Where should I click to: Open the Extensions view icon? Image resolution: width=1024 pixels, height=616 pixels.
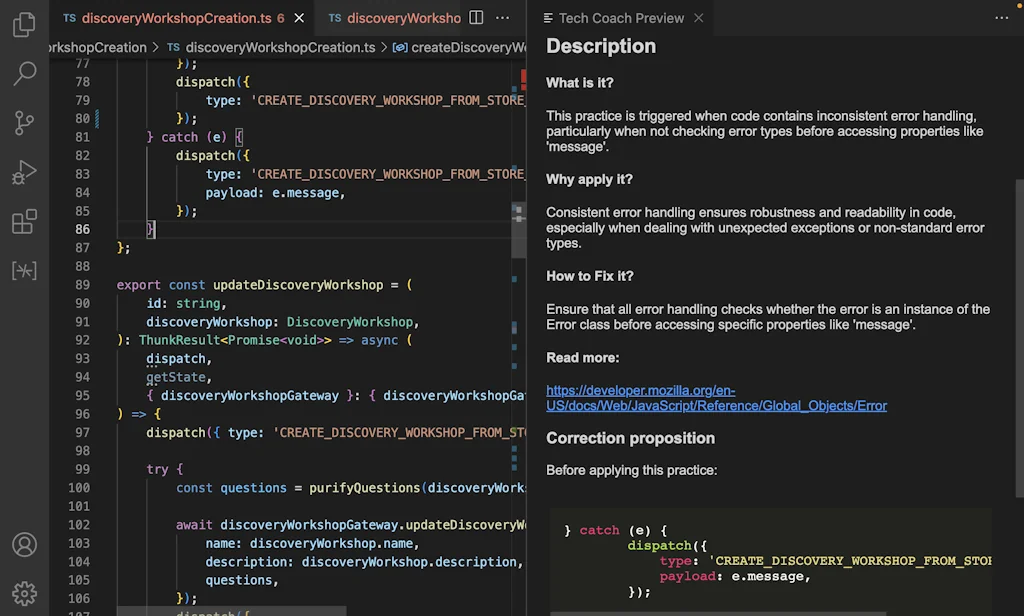pyautogui.click(x=24, y=220)
